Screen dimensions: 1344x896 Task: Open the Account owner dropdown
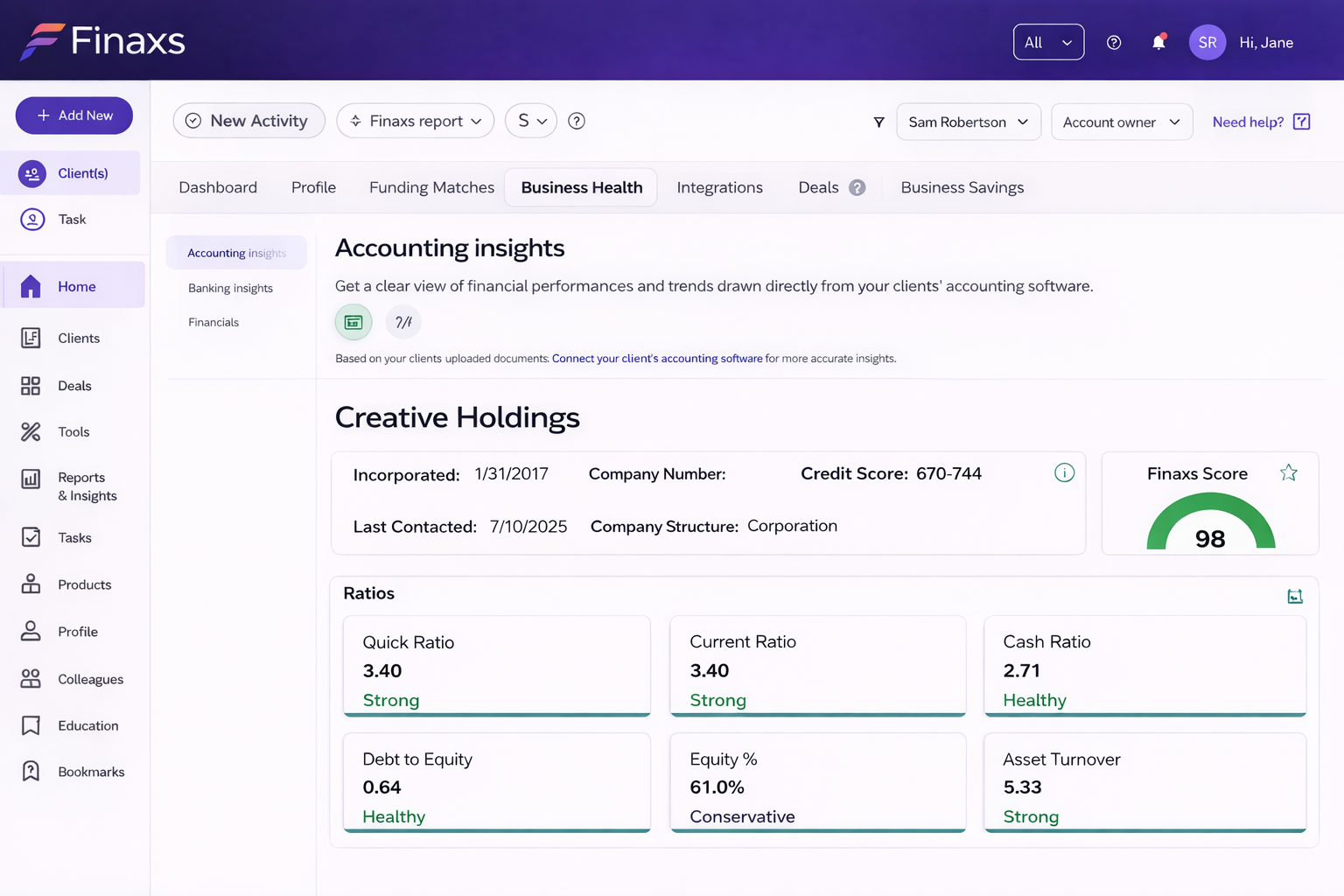[1122, 122]
